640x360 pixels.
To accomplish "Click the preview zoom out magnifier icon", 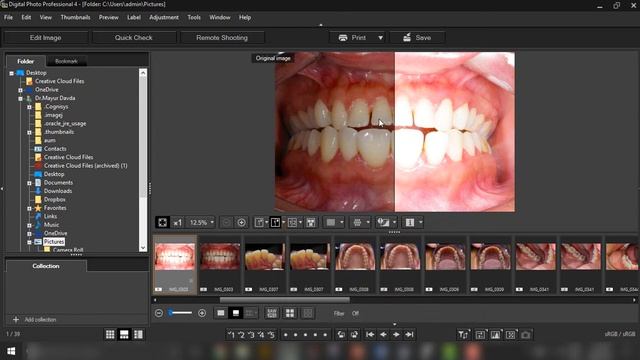I will (x=227, y=222).
